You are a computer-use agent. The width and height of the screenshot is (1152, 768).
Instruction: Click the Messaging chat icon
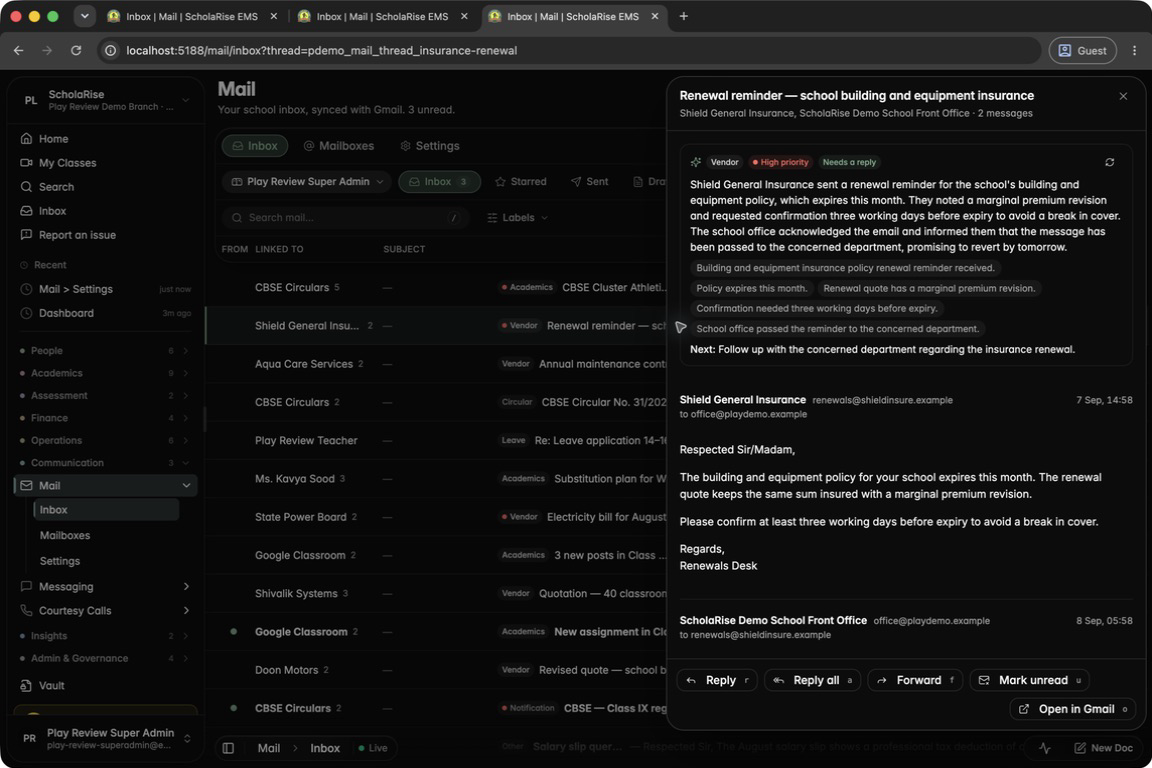(x=26, y=586)
